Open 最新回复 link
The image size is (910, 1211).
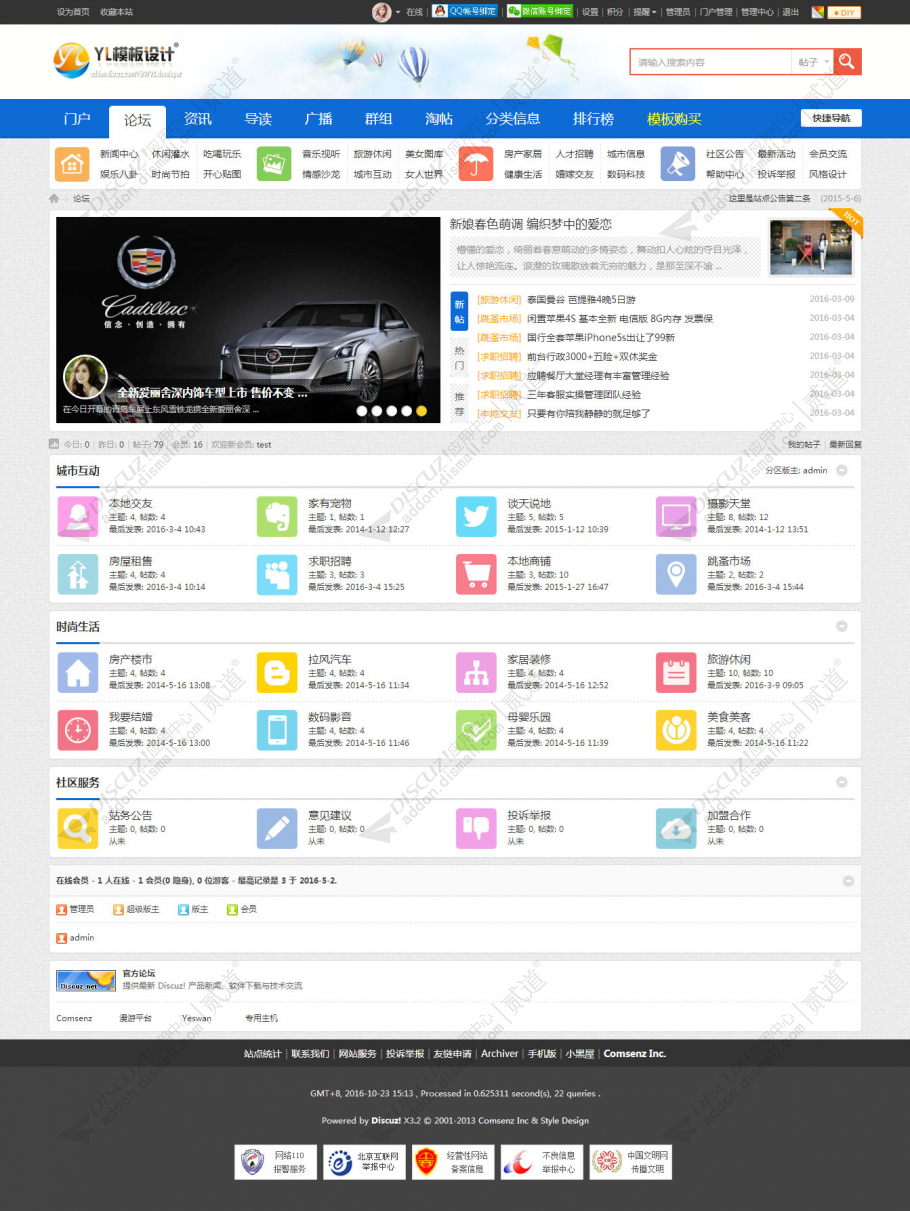(845, 444)
